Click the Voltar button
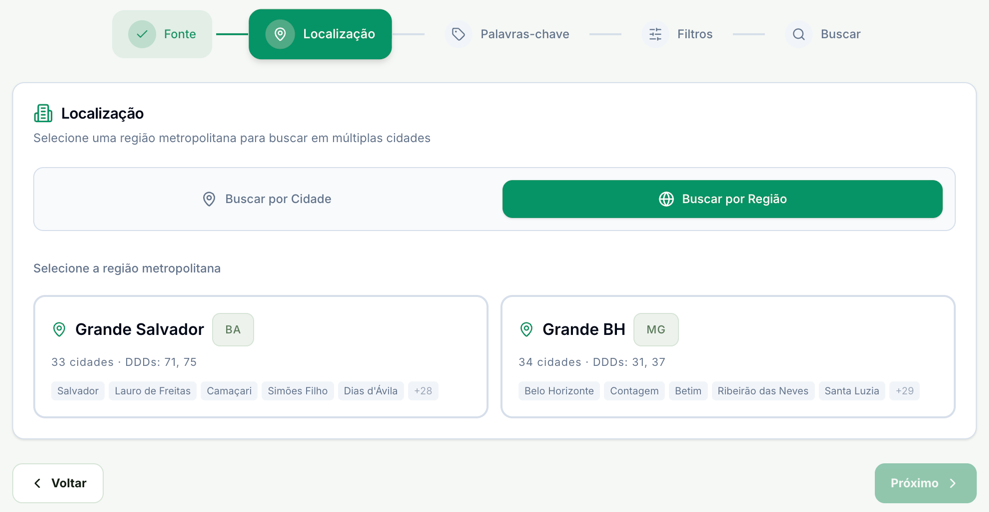989x512 pixels. click(58, 483)
